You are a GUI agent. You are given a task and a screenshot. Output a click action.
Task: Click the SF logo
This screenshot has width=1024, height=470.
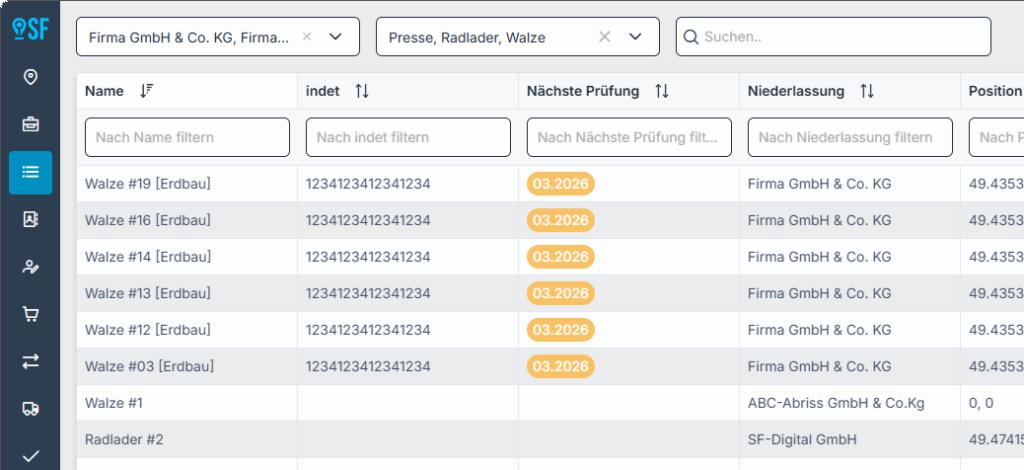(x=30, y=29)
